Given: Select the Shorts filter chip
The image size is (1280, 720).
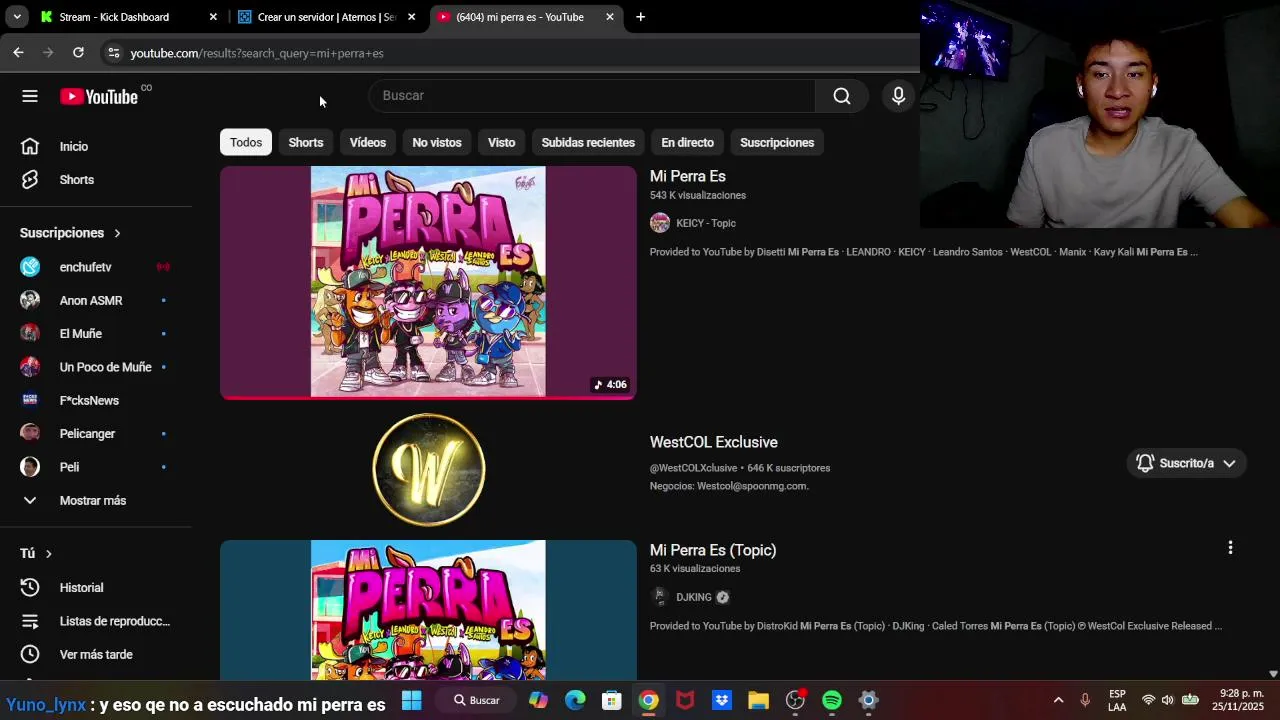Looking at the screenshot, I should coord(306,143).
